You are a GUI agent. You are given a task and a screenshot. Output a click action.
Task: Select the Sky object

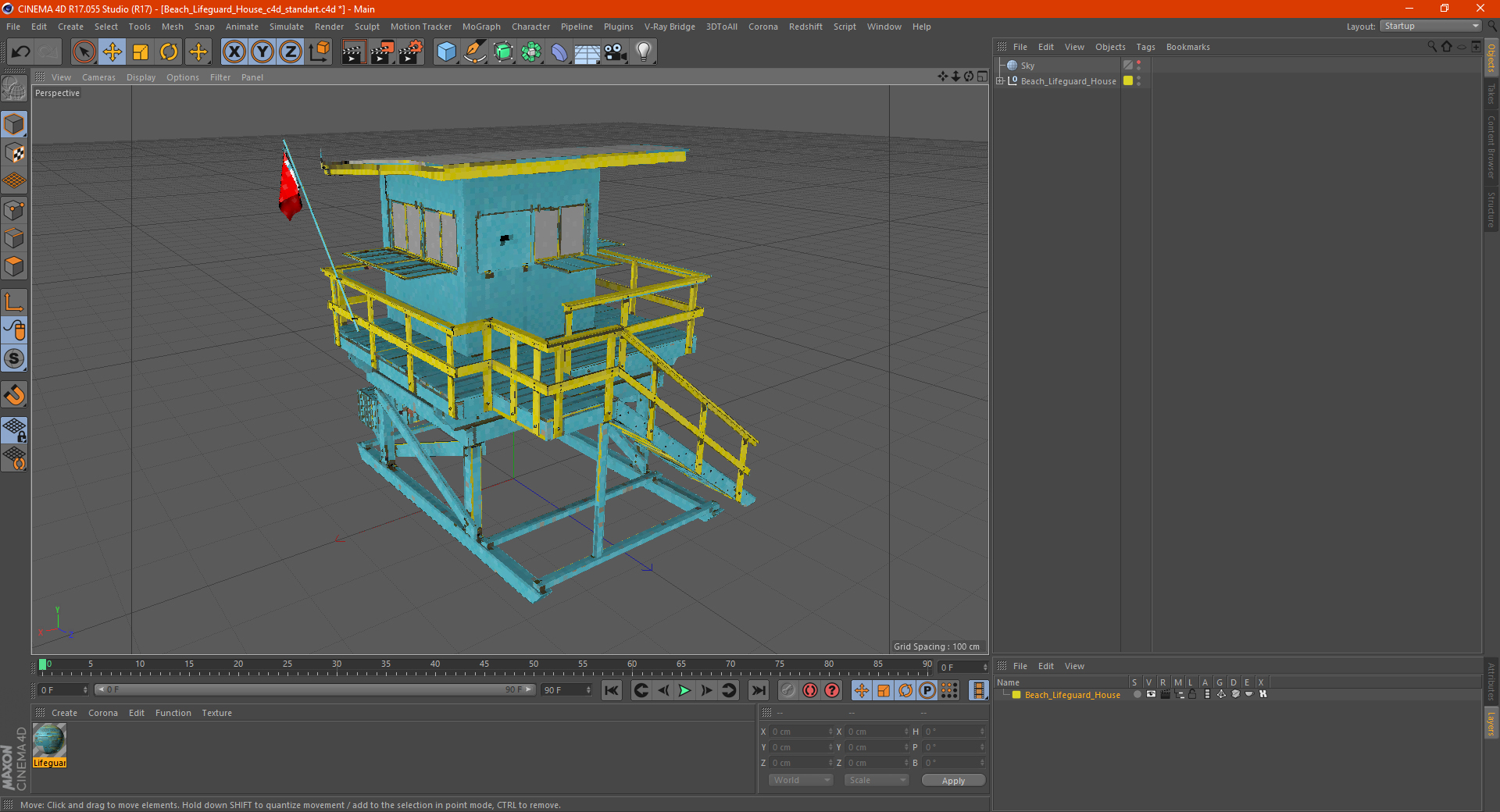pyautogui.click(x=1027, y=66)
